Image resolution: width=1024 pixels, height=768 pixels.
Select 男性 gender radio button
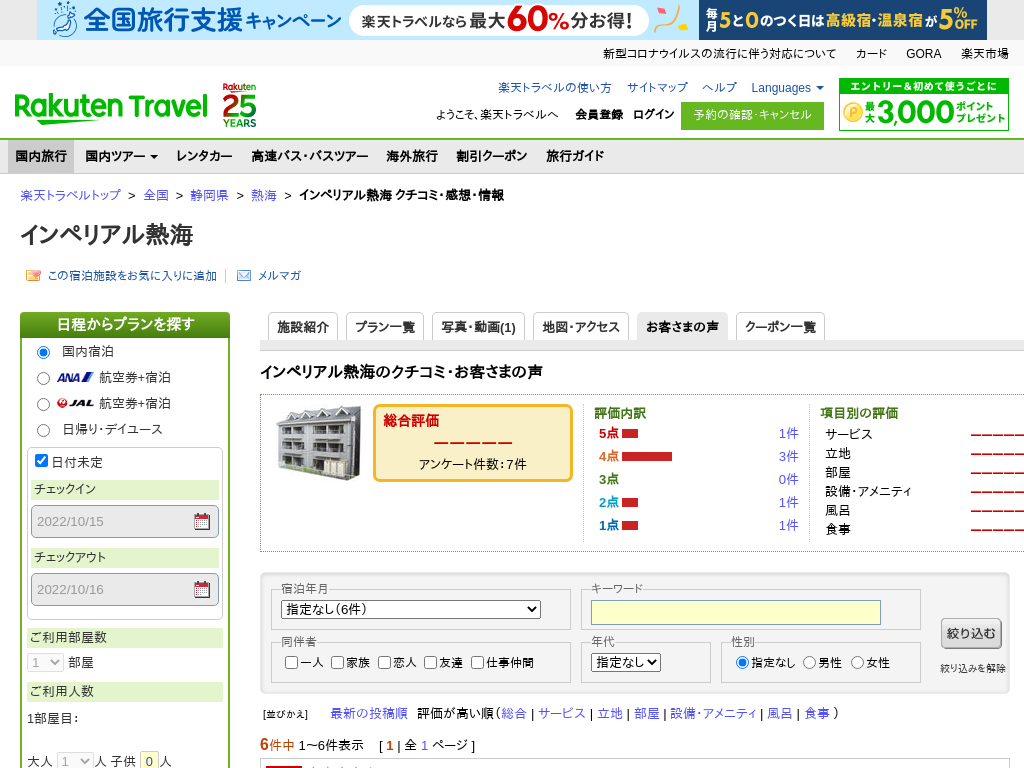pos(810,663)
